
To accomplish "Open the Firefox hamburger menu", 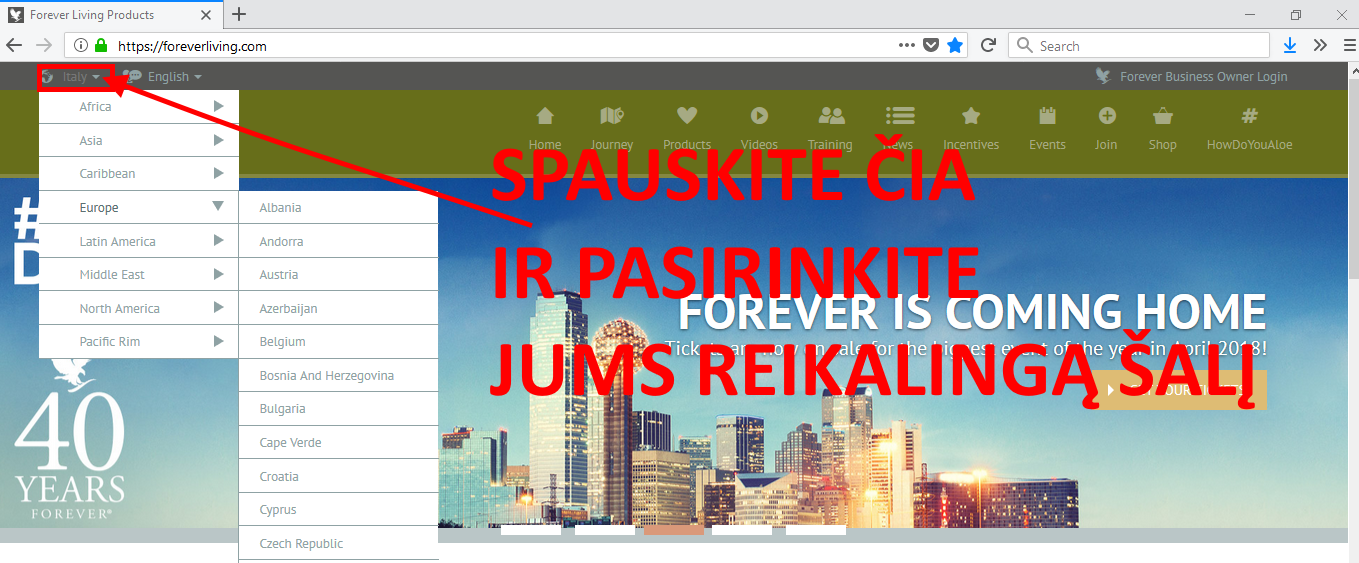I will click(x=1348, y=45).
